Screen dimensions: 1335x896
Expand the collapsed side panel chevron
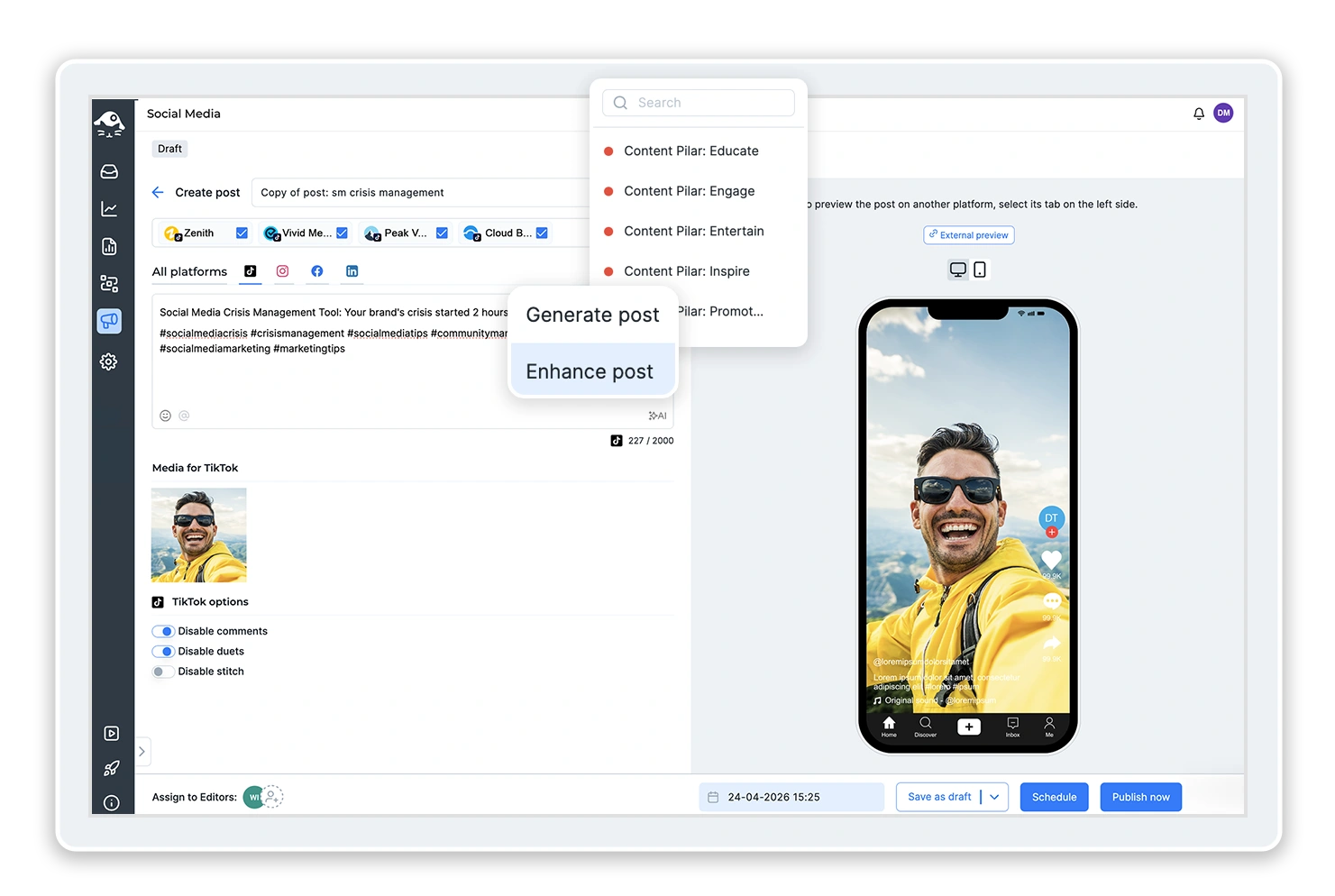[142, 751]
